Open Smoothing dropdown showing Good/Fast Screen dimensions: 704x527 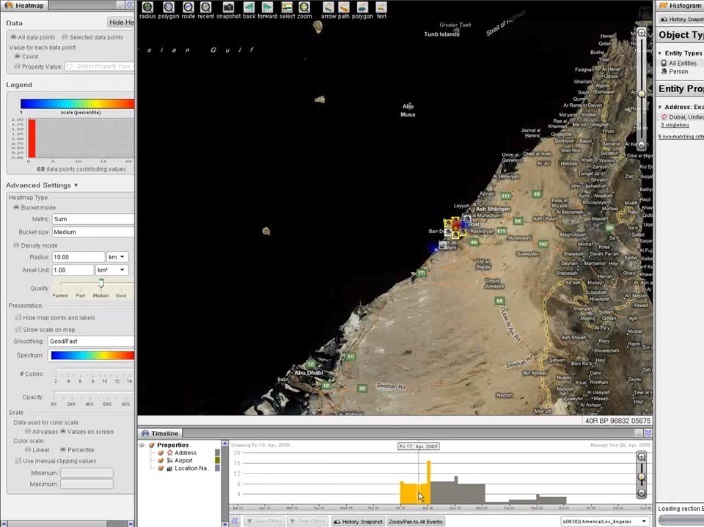coord(91,341)
